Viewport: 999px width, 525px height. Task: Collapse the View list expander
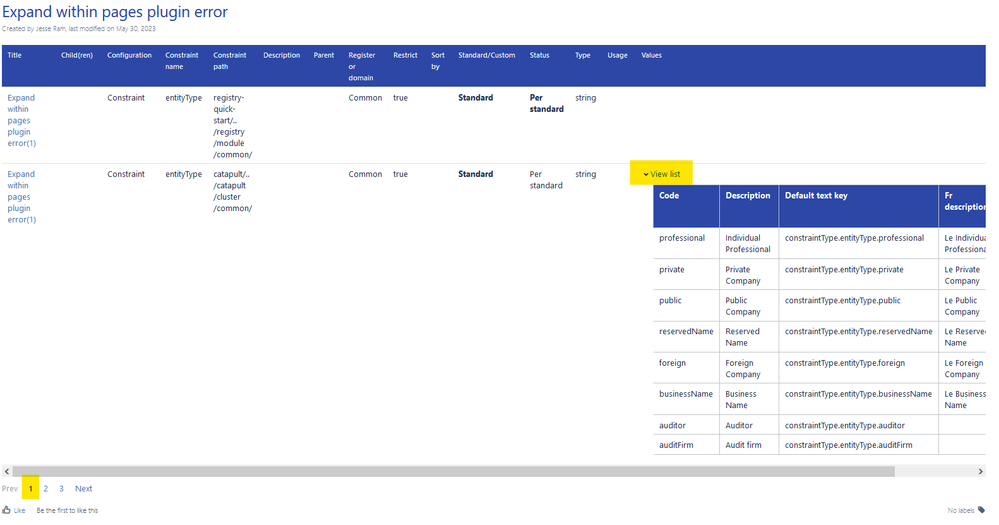coord(661,174)
